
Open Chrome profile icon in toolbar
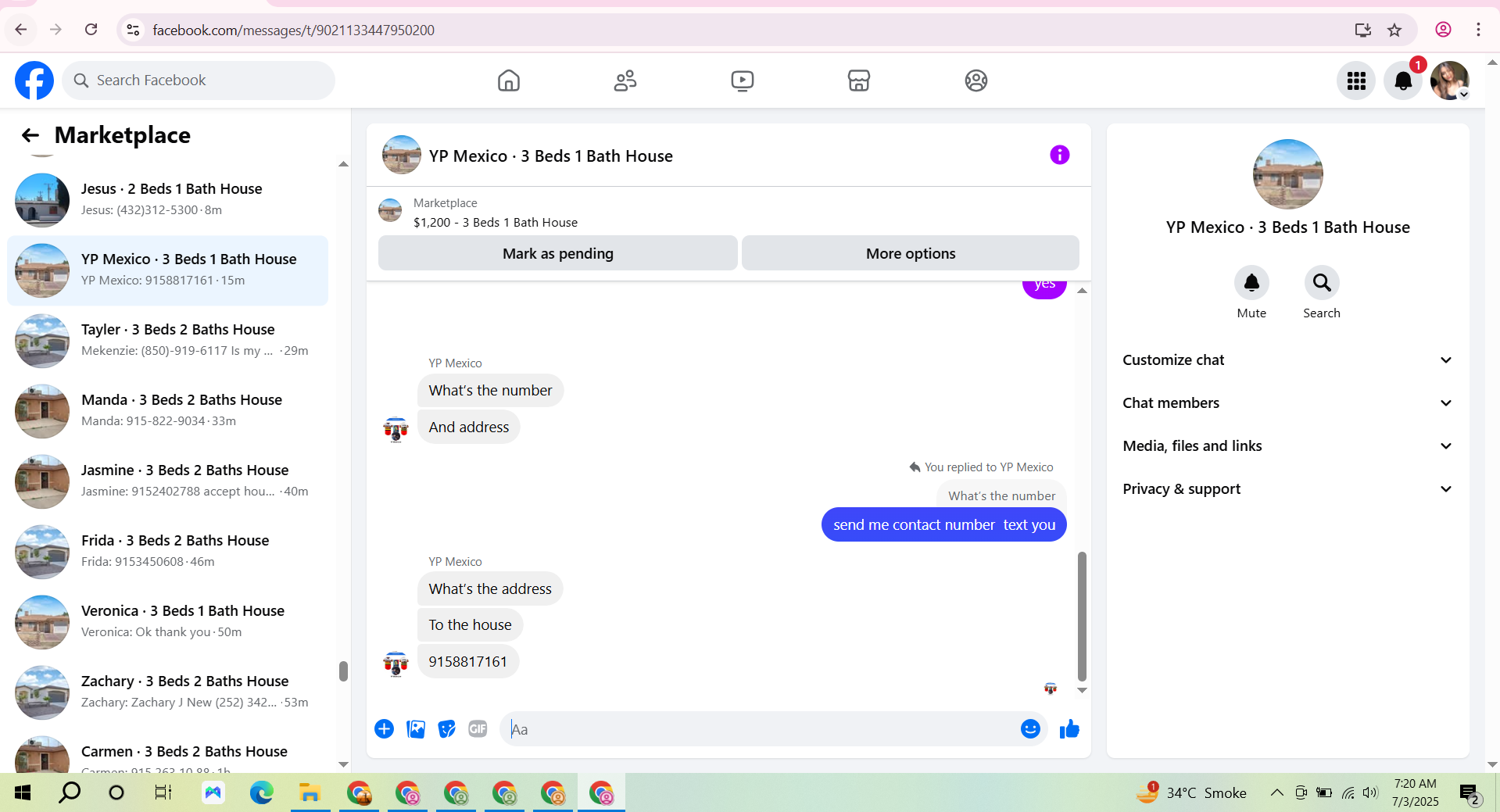click(1443, 30)
